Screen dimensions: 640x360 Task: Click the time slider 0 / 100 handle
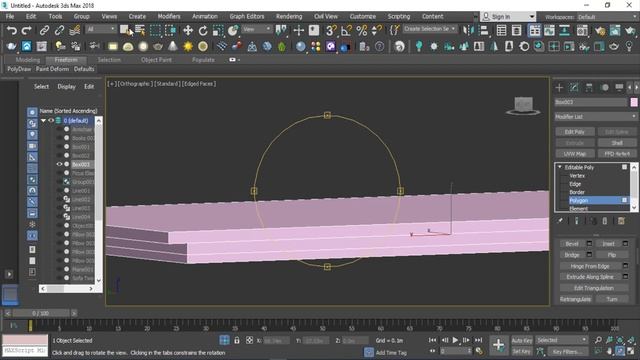[x=40, y=313]
